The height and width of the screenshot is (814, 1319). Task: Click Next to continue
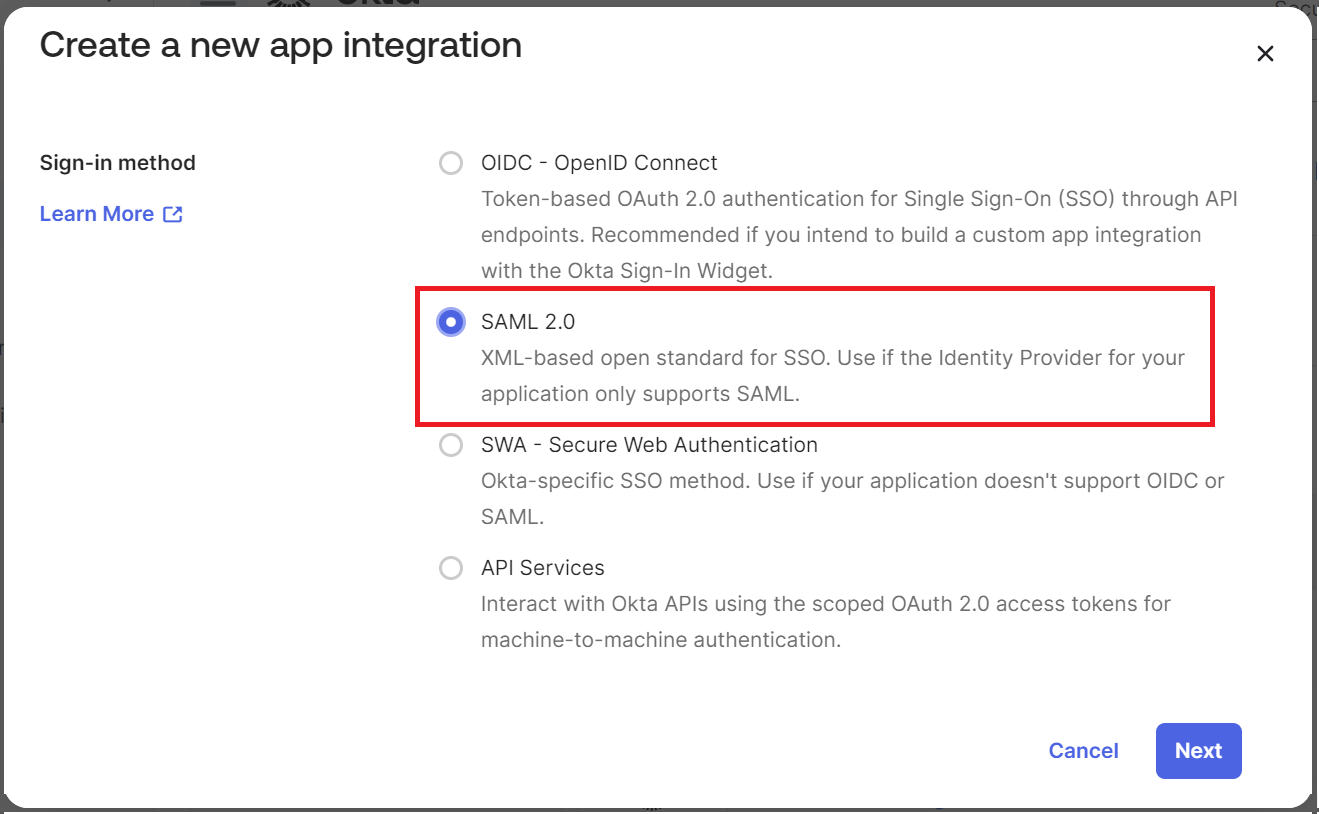(x=1198, y=751)
